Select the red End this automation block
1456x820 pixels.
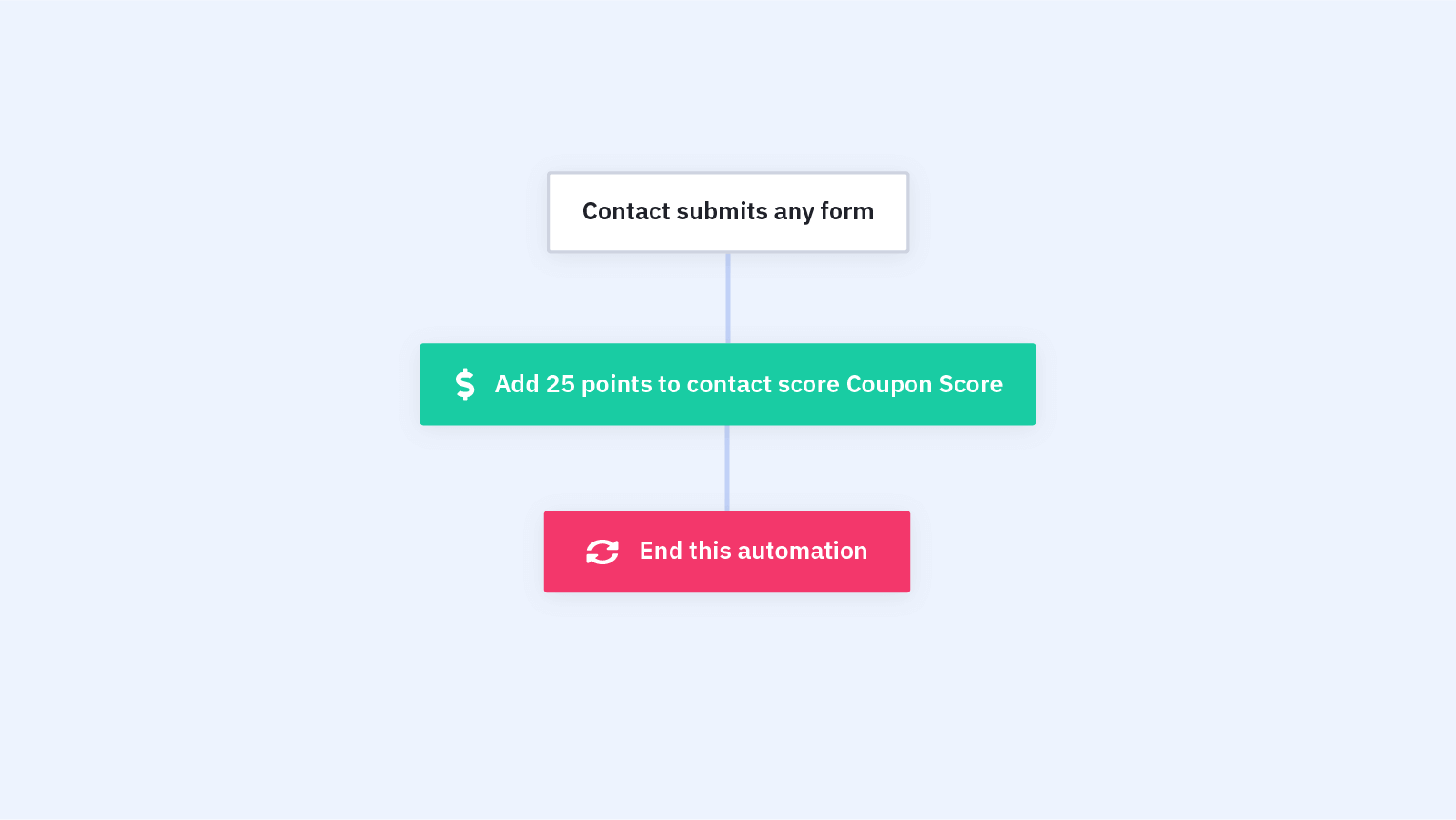pyautogui.click(x=727, y=552)
